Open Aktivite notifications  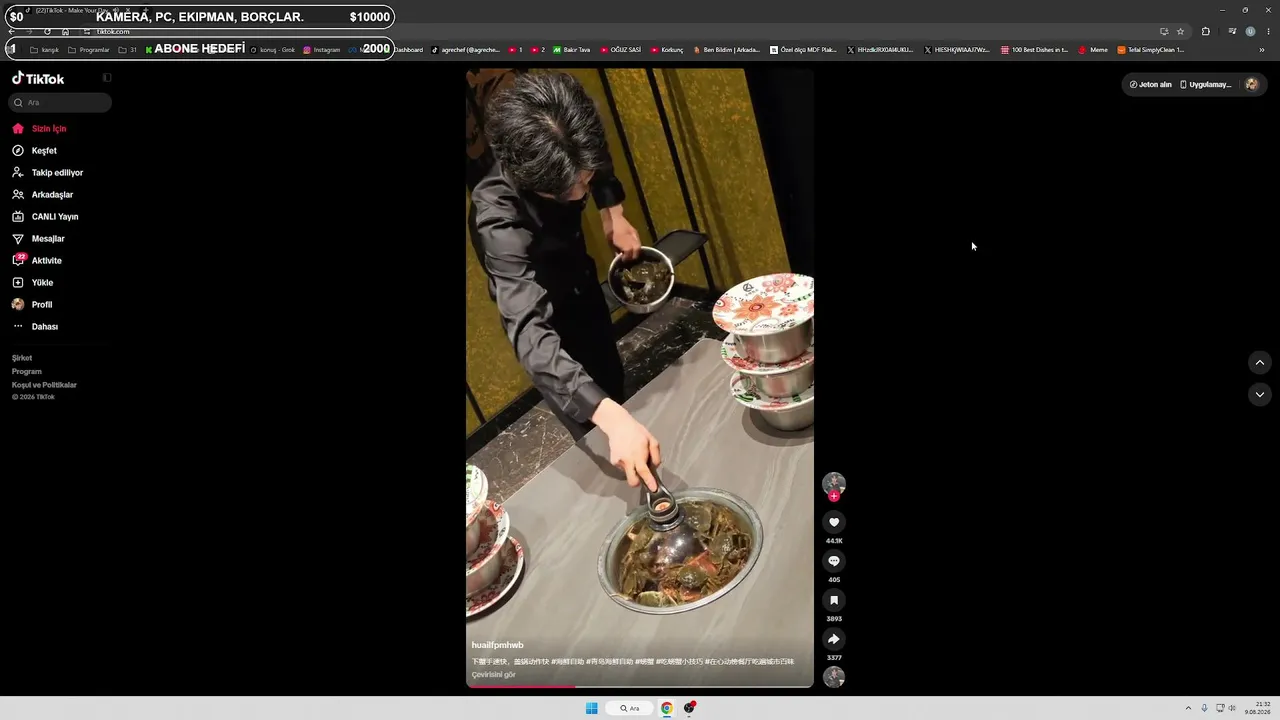[x=37, y=261]
